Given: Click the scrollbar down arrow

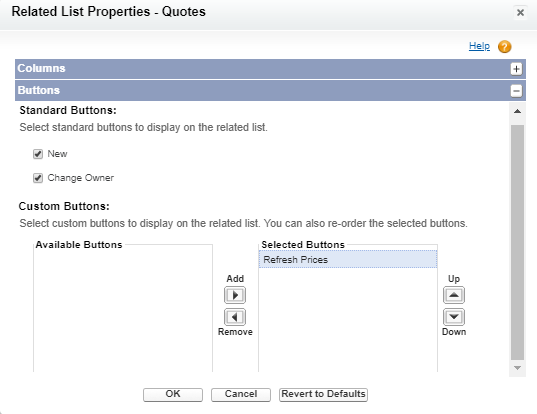Looking at the screenshot, I should pos(517,368).
